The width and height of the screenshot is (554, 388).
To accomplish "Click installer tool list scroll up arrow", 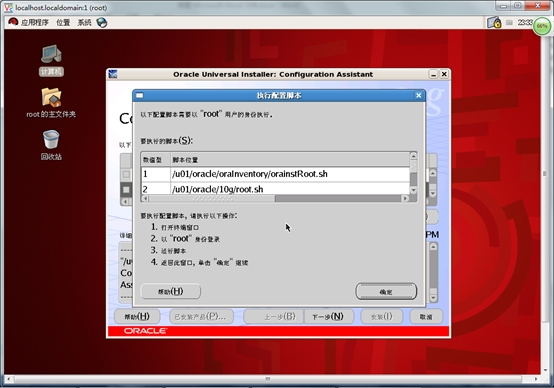I will pos(433,173).
